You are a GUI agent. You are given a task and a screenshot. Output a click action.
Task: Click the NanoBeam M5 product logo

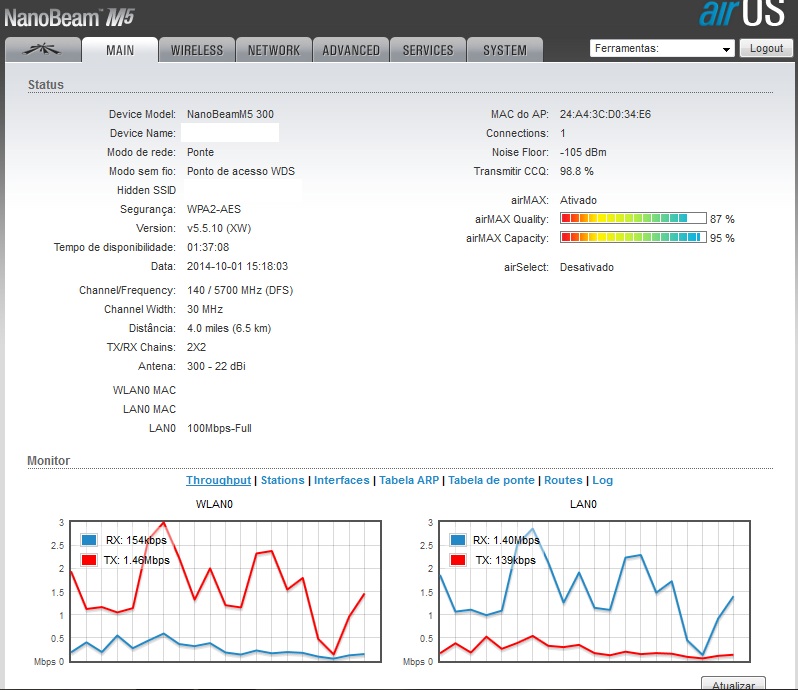(x=69, y=18)
